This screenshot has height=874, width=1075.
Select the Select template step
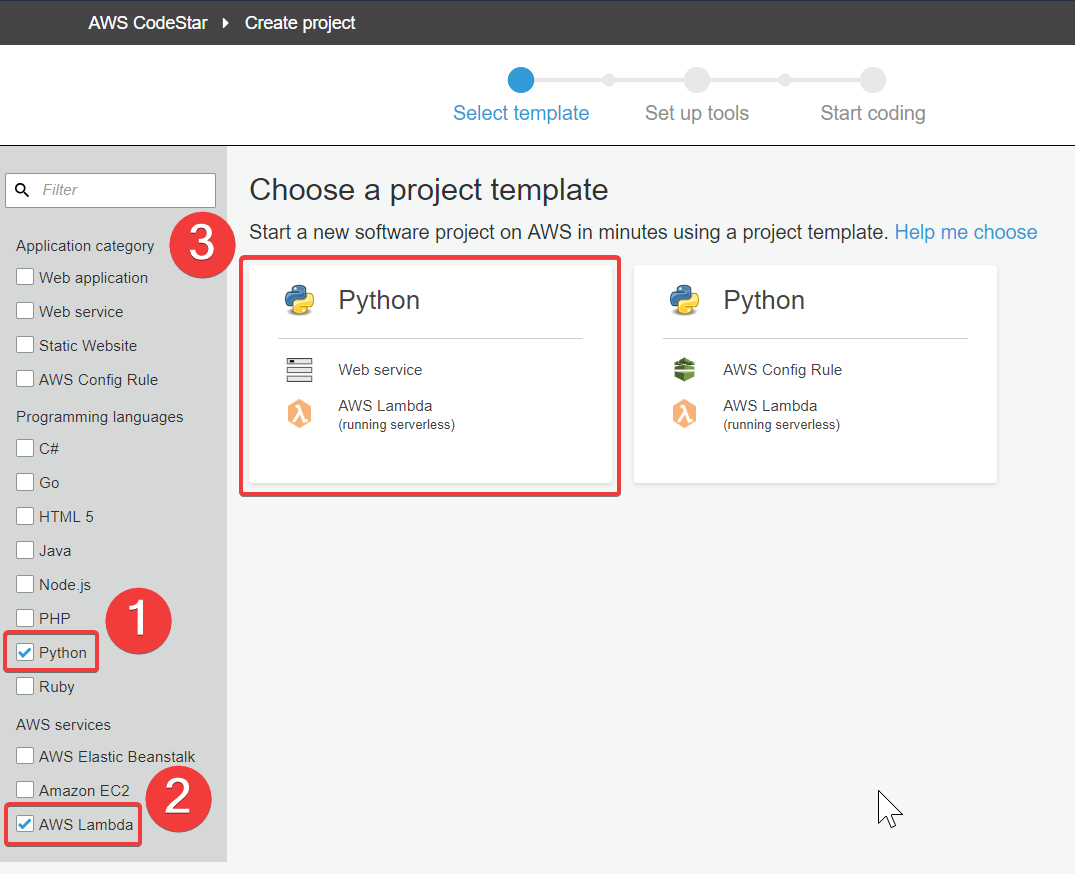(521, 113)
